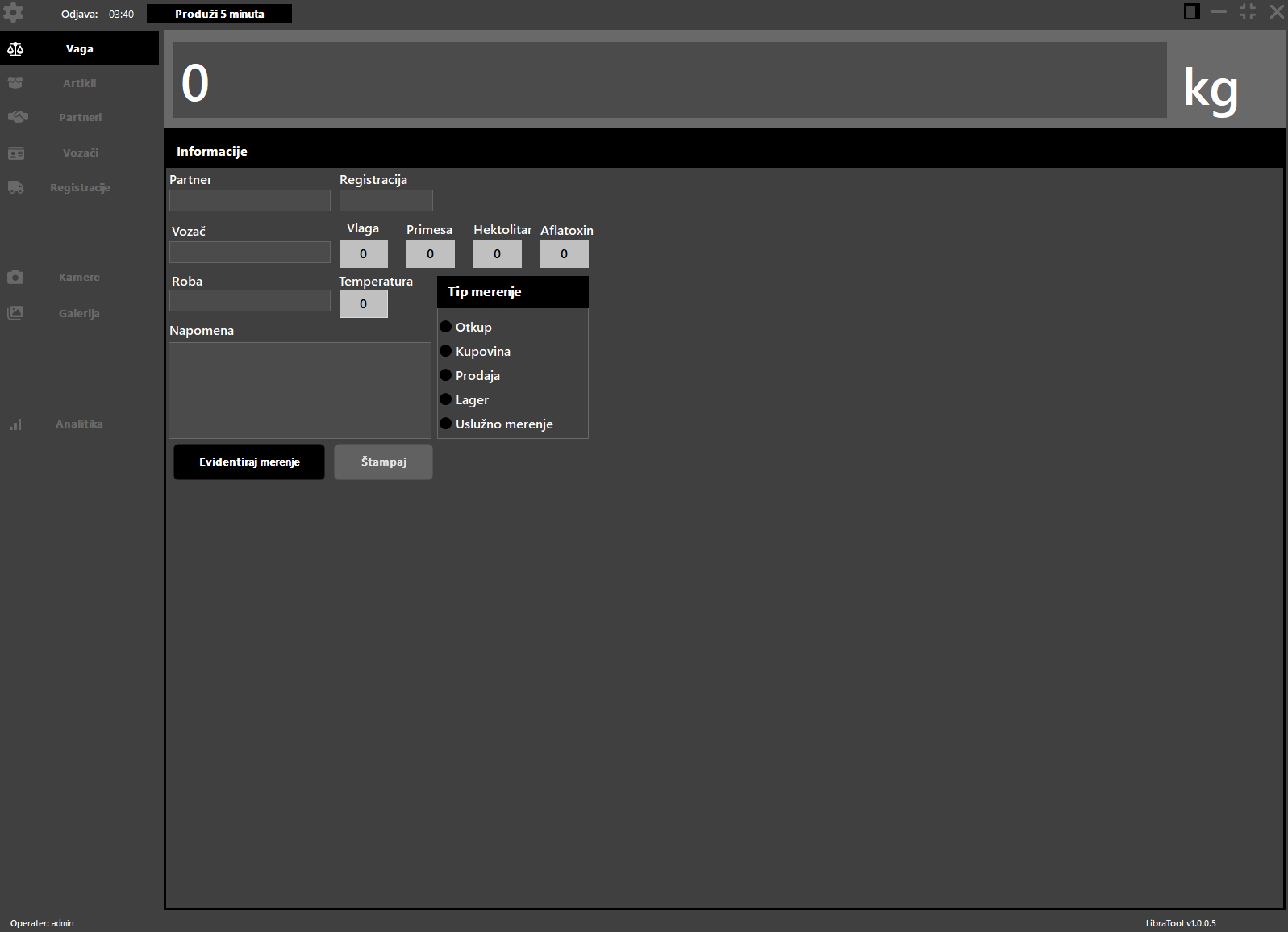Click the Hektolitar value box
Viewport: 1288px width, 932px height.
(498, 253)
